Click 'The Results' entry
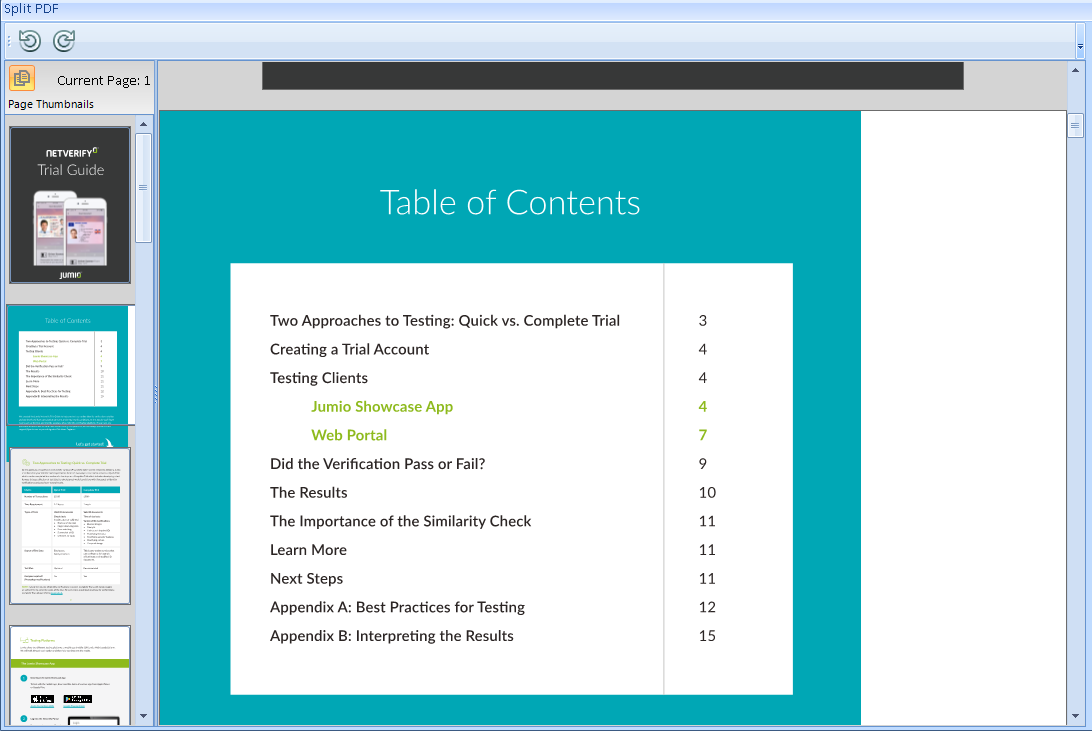 pyautogui.click(x=308, y=493)
